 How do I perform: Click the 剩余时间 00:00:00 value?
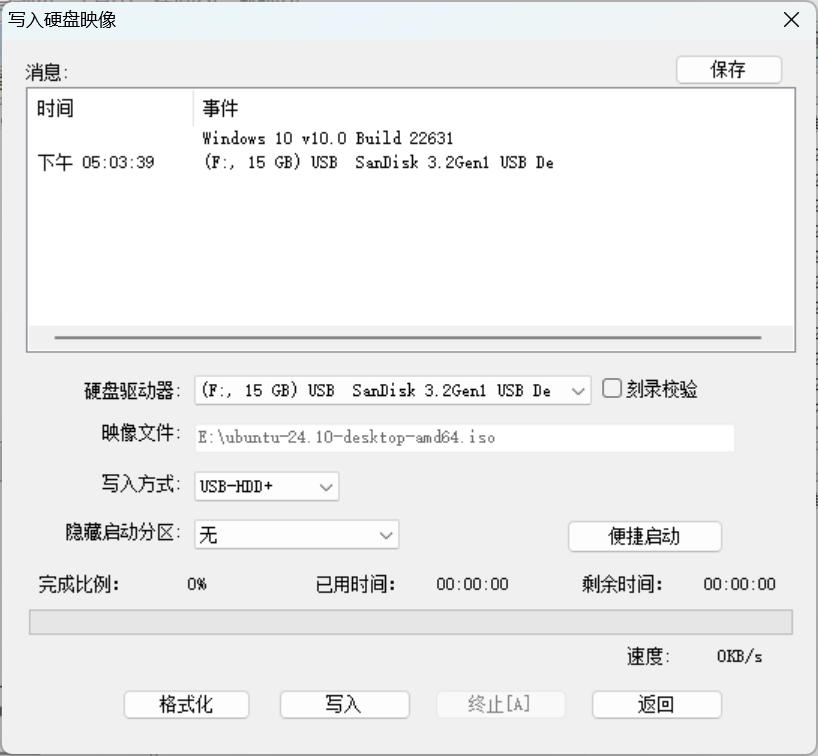pyautogui.click(x=739, y=584)
